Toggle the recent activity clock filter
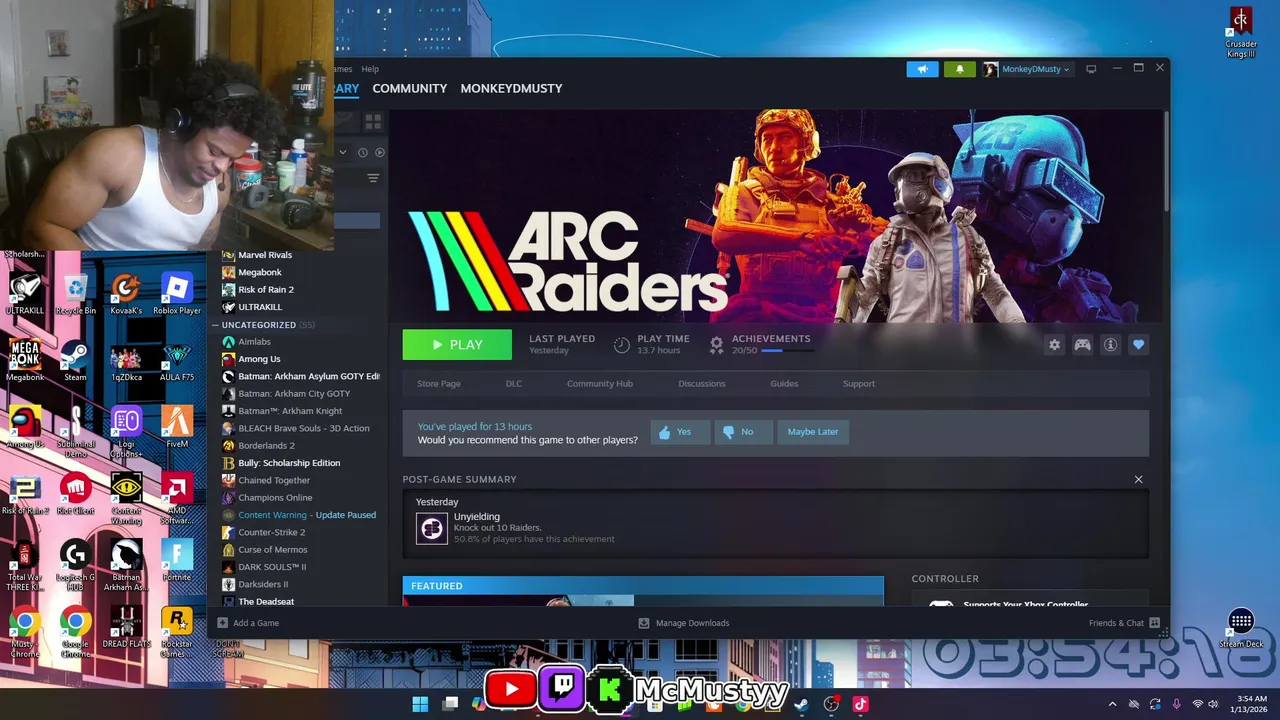The image size is (1280, 720). tap(363, 152)
